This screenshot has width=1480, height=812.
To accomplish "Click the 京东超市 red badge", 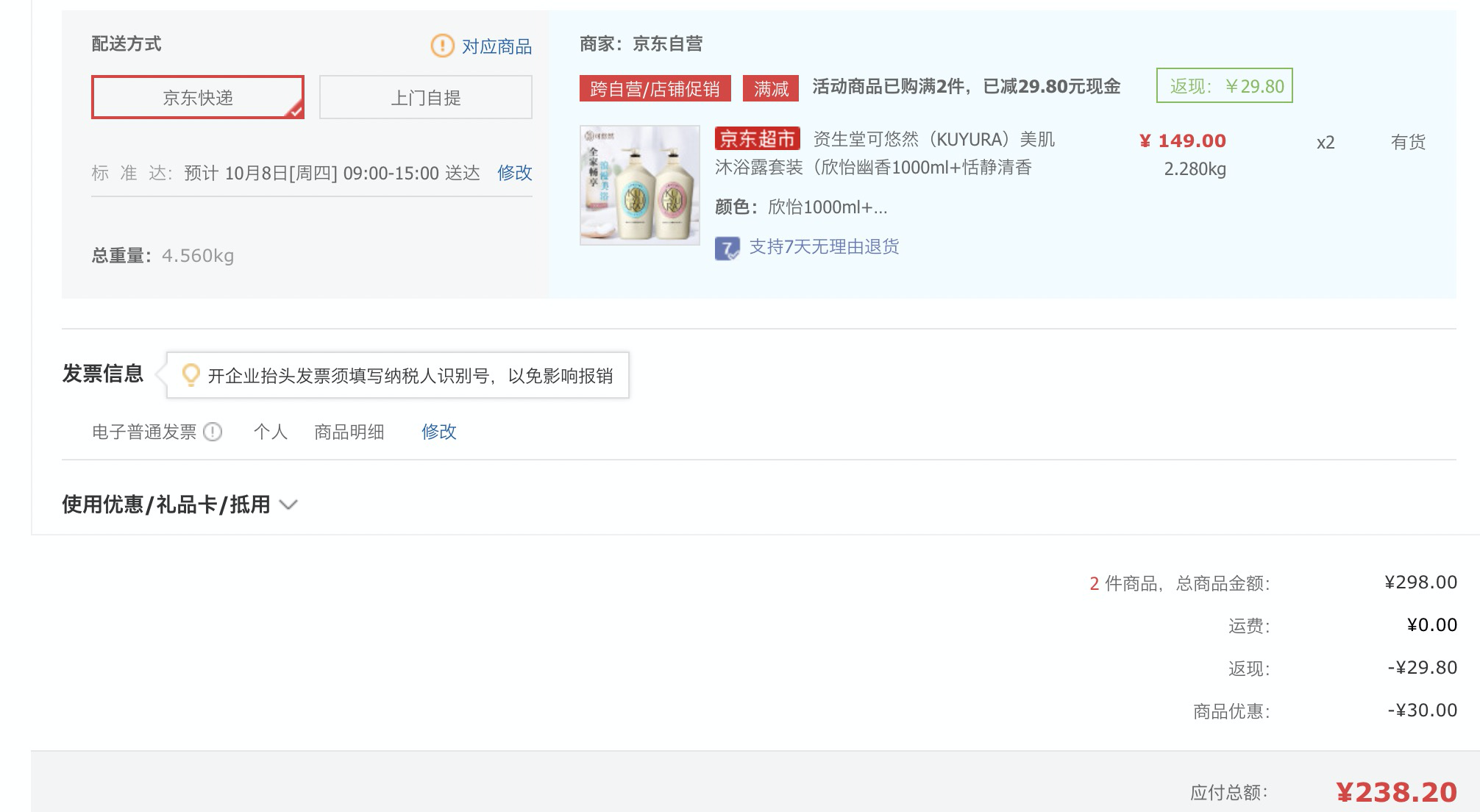I will coord(758,138).
